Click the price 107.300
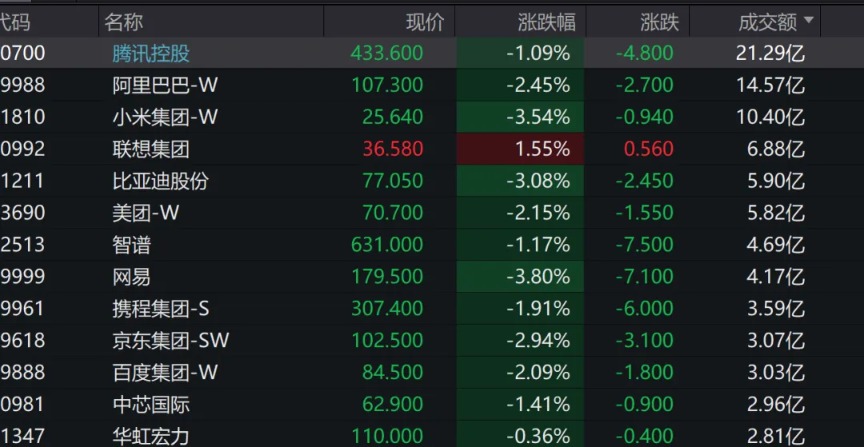This screenshot has width=864, height=447. 387,85
